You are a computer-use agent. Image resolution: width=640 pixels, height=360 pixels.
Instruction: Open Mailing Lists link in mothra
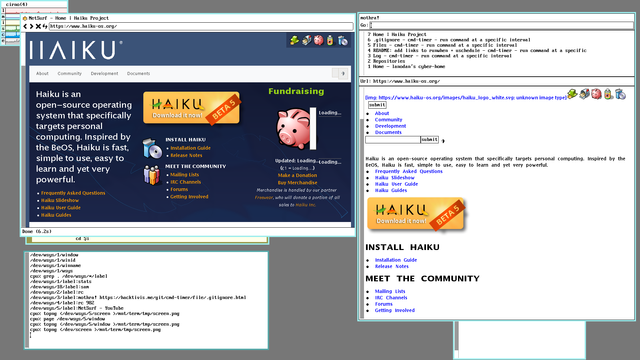[390, 291]
